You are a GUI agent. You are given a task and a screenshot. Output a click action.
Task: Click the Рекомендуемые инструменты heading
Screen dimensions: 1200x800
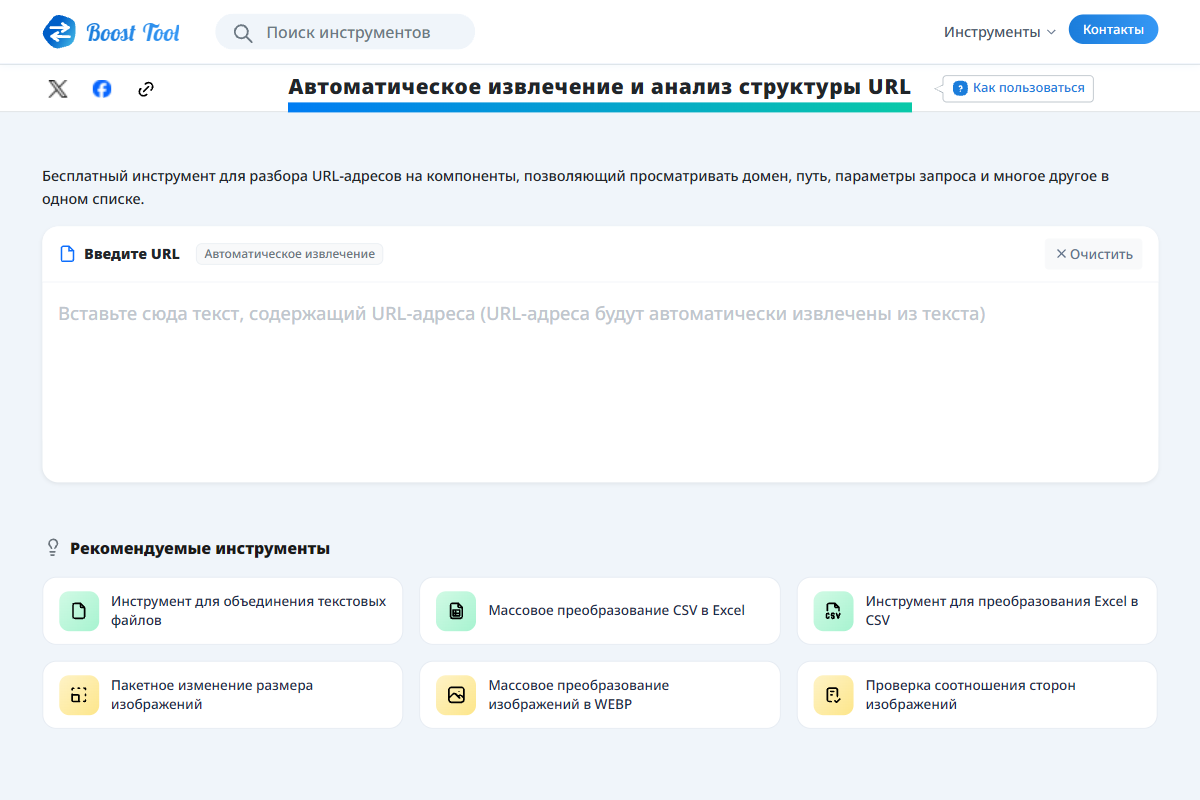[x=200, y=548]
